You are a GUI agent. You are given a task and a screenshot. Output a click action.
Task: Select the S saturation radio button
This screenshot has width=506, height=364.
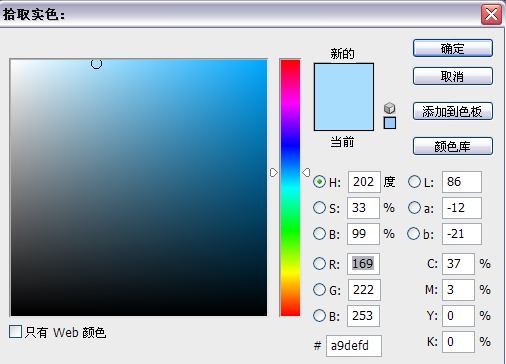point(319,208)
